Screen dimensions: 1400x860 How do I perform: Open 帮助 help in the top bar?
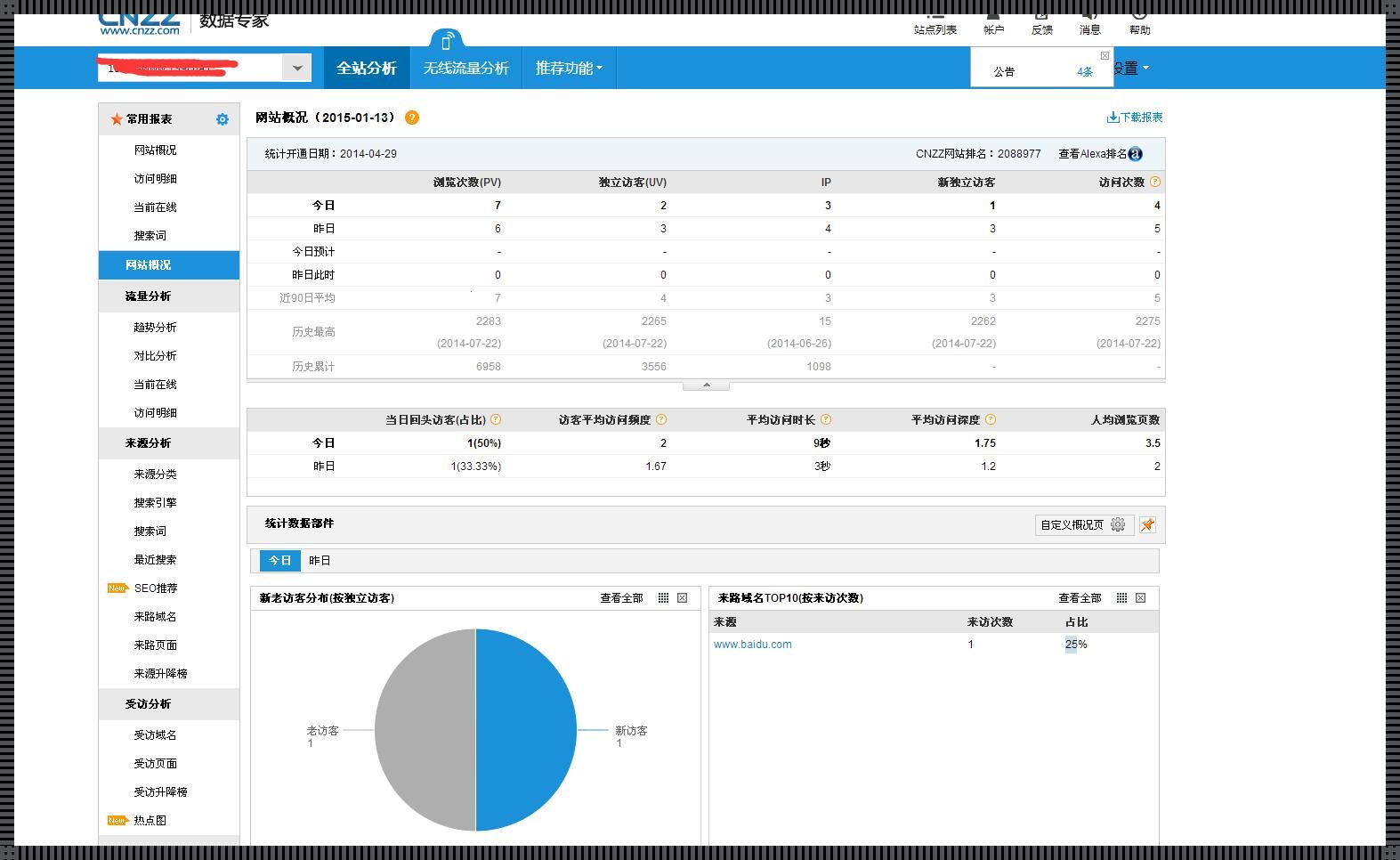(x=1139, y=22)
